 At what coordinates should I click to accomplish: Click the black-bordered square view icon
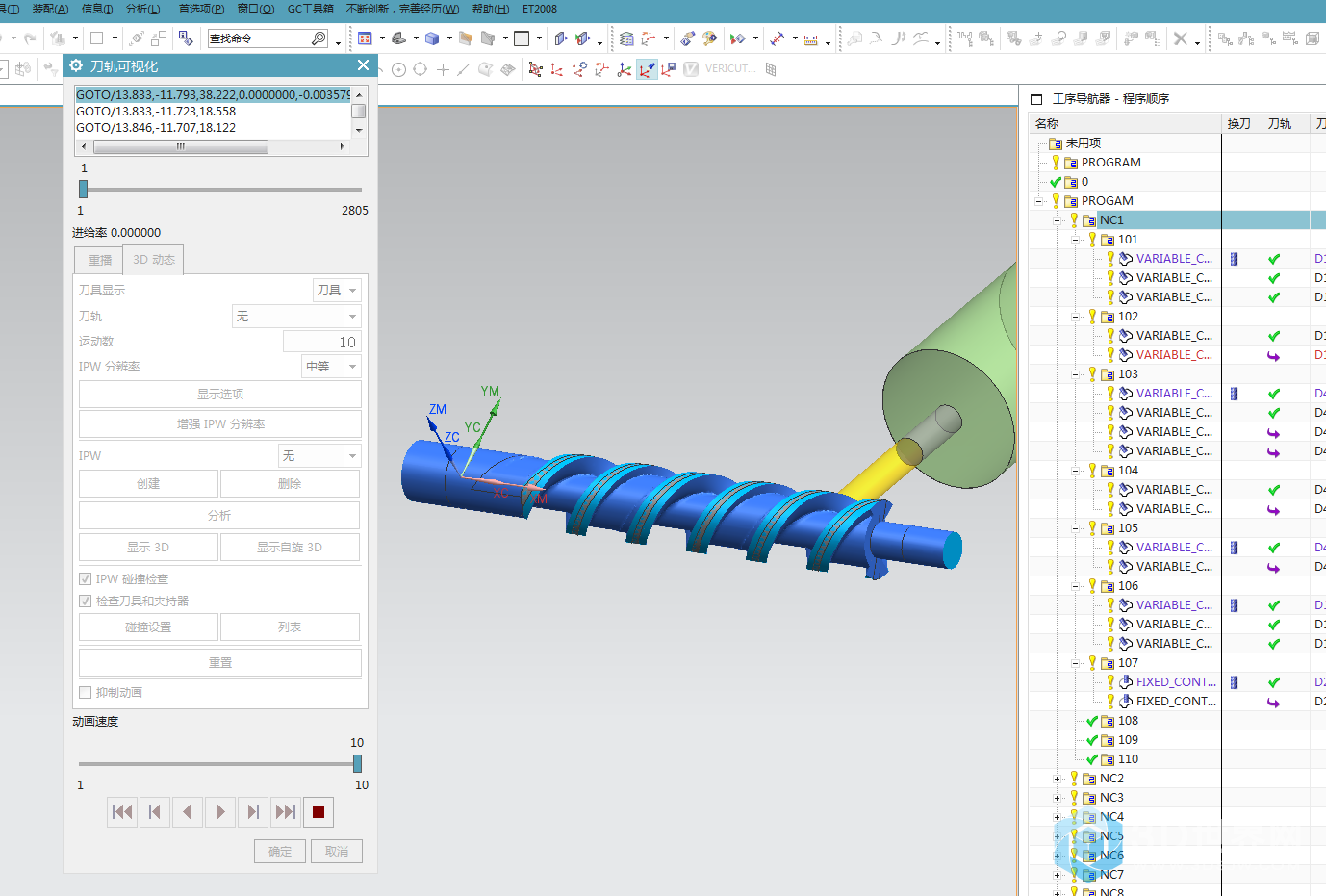click(x=522, y=38)
